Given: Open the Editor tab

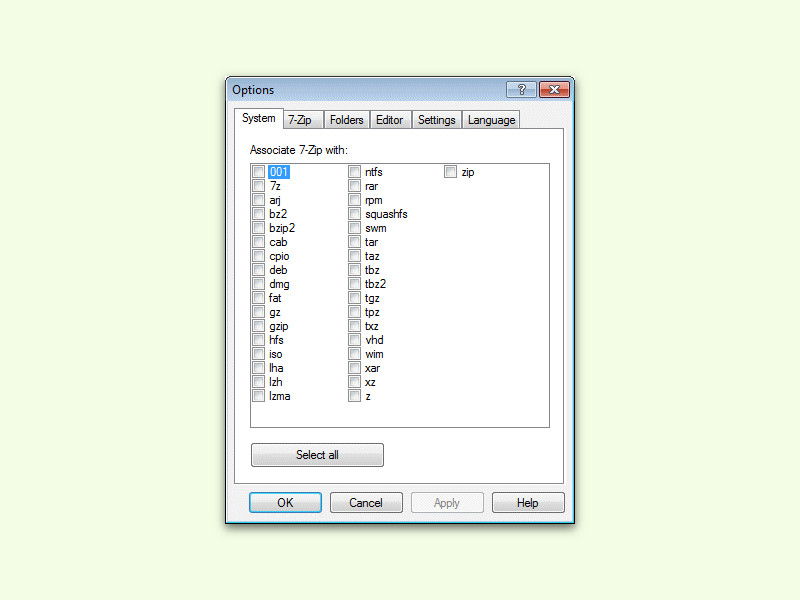Looking at the screenshot, I should pos(390,120).
